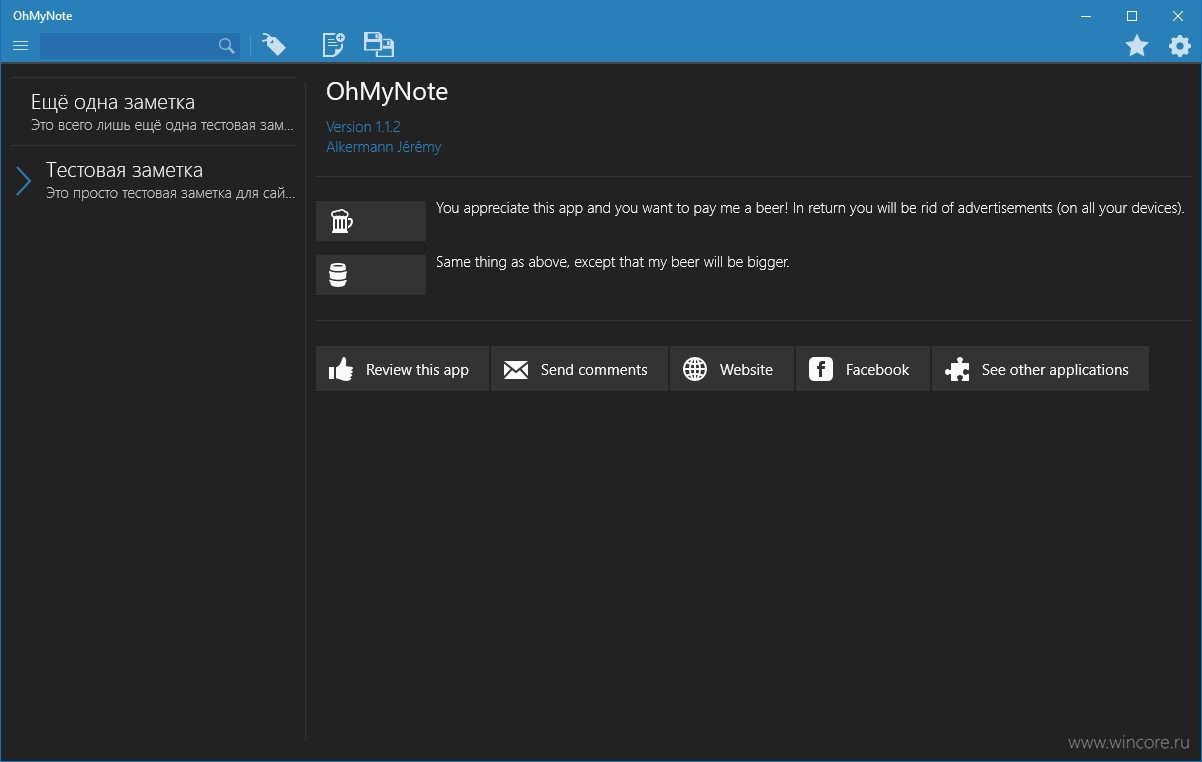
Task: Select note 'Тестовая заметка'
Action: pyautogui.click(x=153, y=180)
